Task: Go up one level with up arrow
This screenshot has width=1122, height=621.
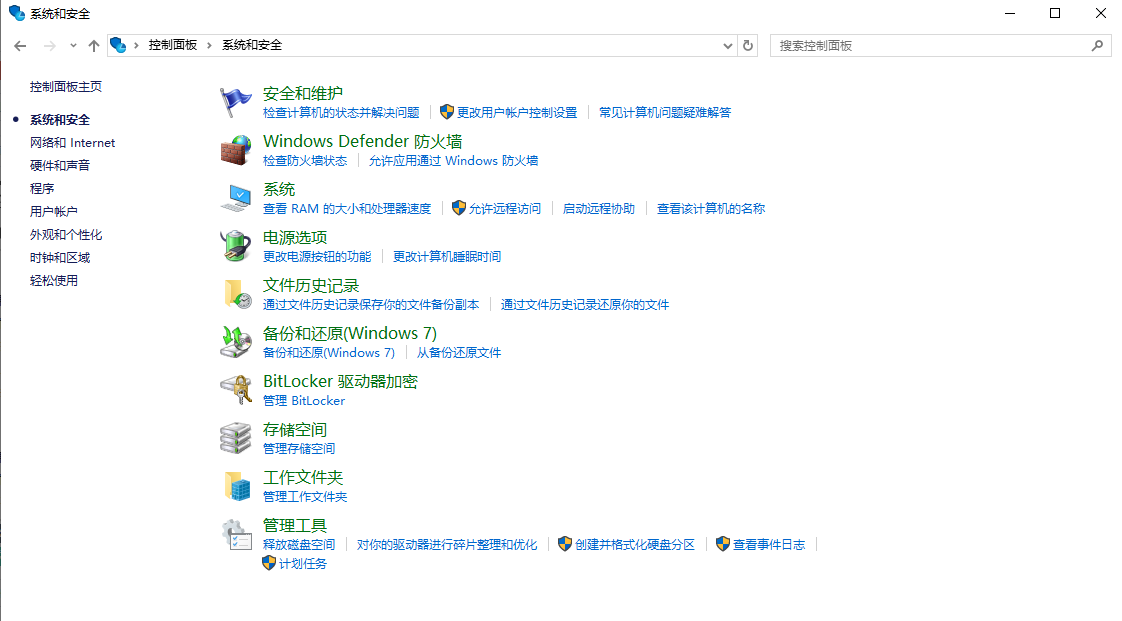Action: pyautogui.click(x=94, y=46)
